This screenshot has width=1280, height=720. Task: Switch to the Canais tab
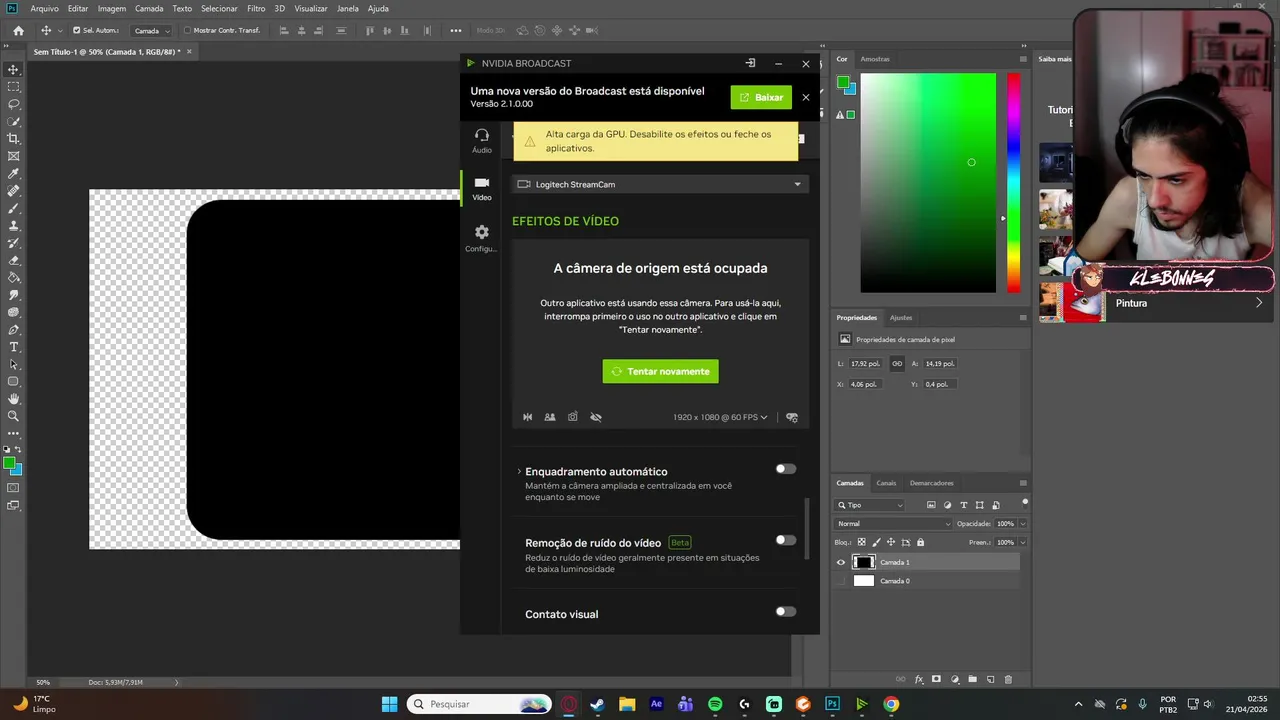886,483
